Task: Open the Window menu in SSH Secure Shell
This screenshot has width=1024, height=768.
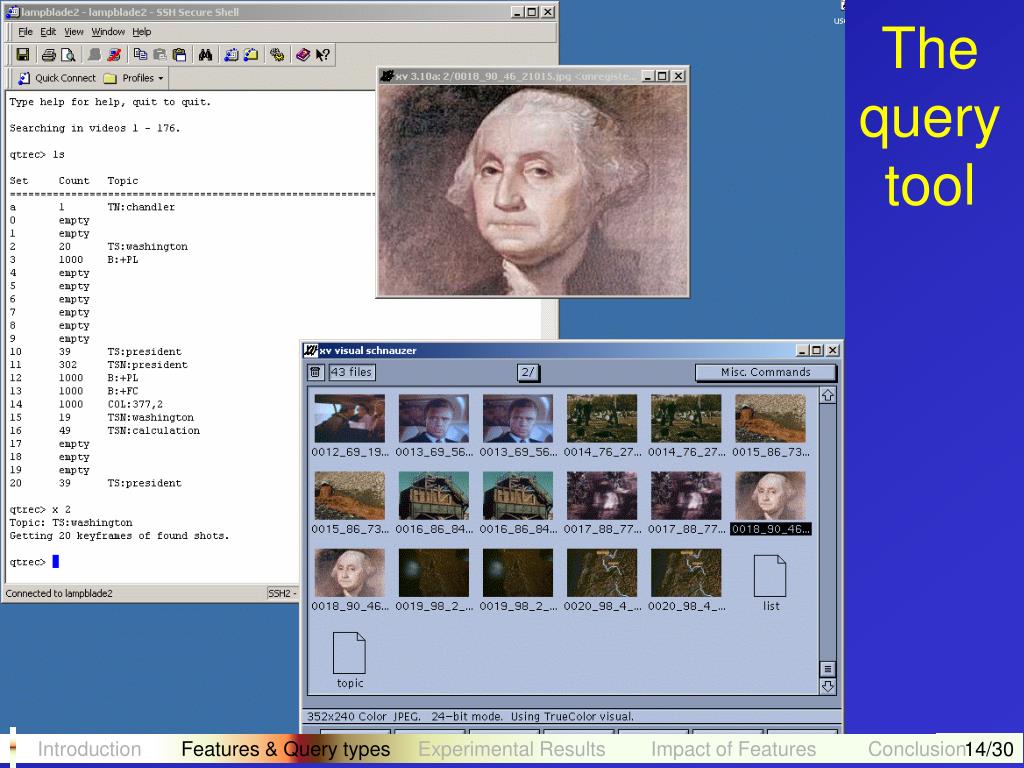Action: click(x=108, y=31)
